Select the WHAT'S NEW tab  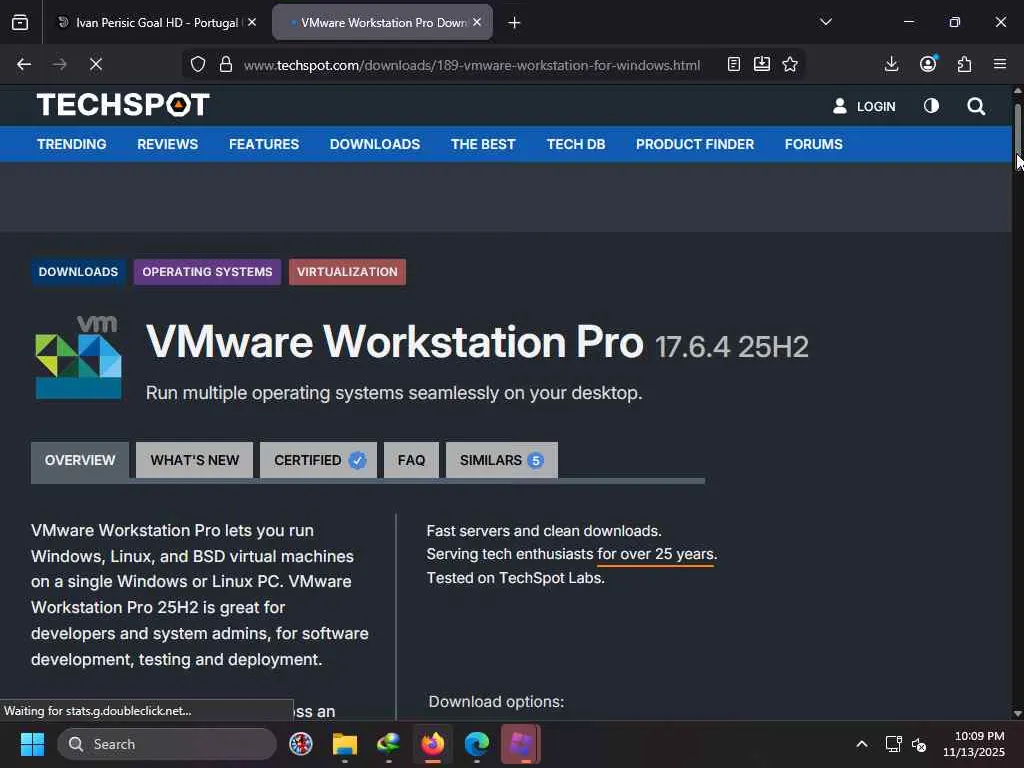195,460
